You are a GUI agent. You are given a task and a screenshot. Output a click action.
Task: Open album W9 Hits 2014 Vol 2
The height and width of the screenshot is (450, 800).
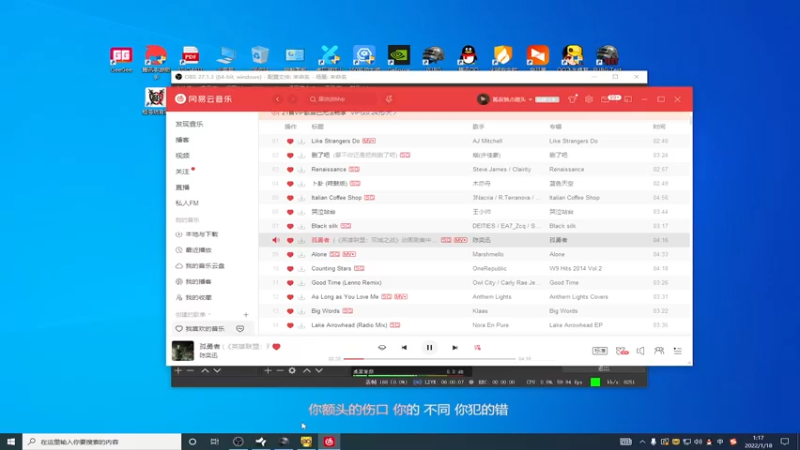pyautogui.click(x=576, y=268)
